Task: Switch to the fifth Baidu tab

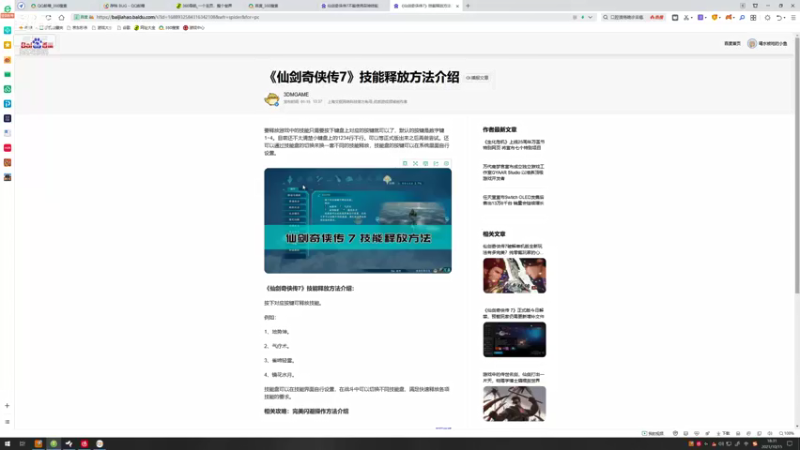Action: point(351,6)
